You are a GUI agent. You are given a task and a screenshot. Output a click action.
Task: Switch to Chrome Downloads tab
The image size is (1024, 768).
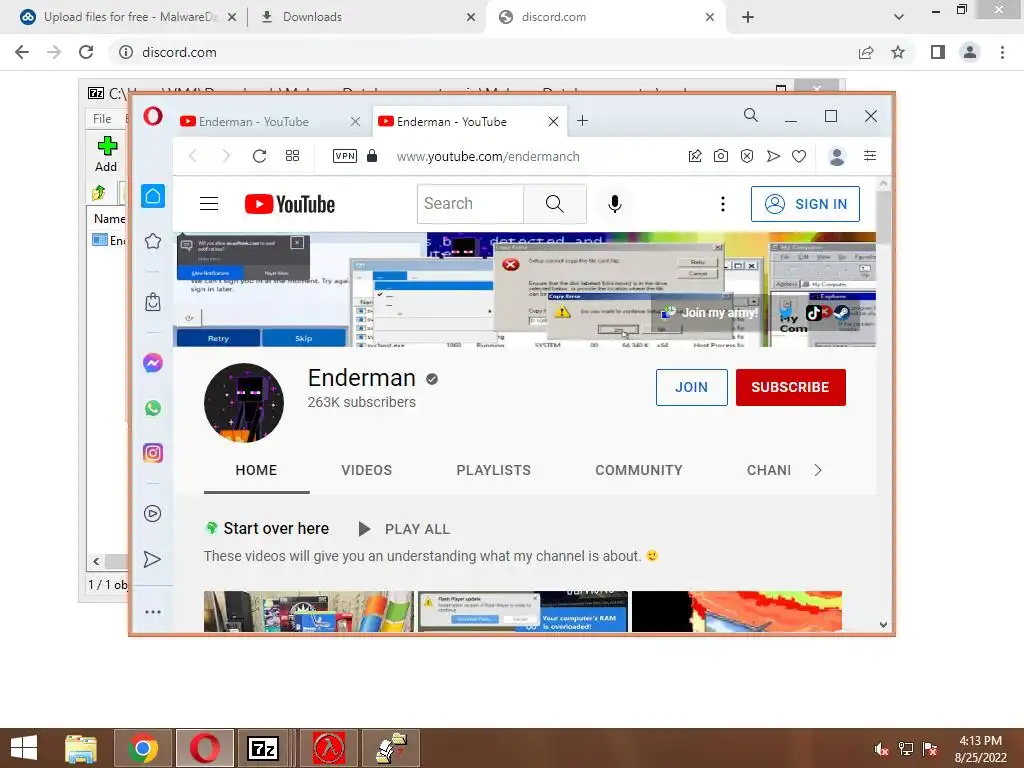369,17
